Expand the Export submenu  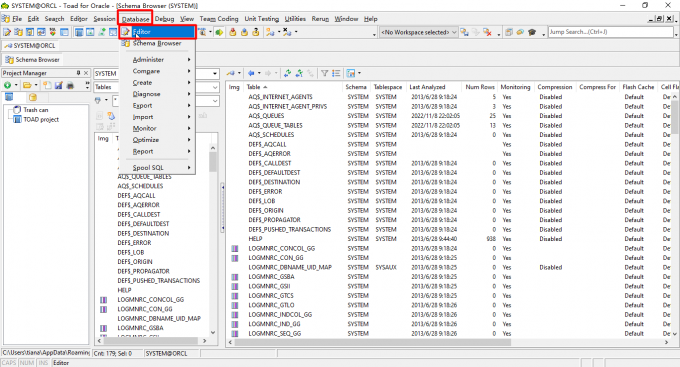157,105
